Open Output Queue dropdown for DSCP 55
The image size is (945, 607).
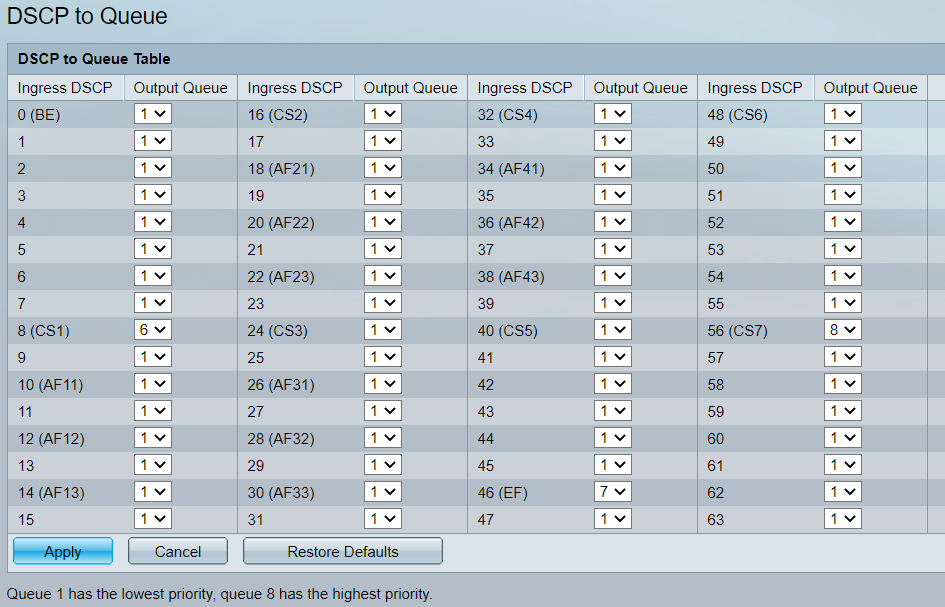coord(843,303)
